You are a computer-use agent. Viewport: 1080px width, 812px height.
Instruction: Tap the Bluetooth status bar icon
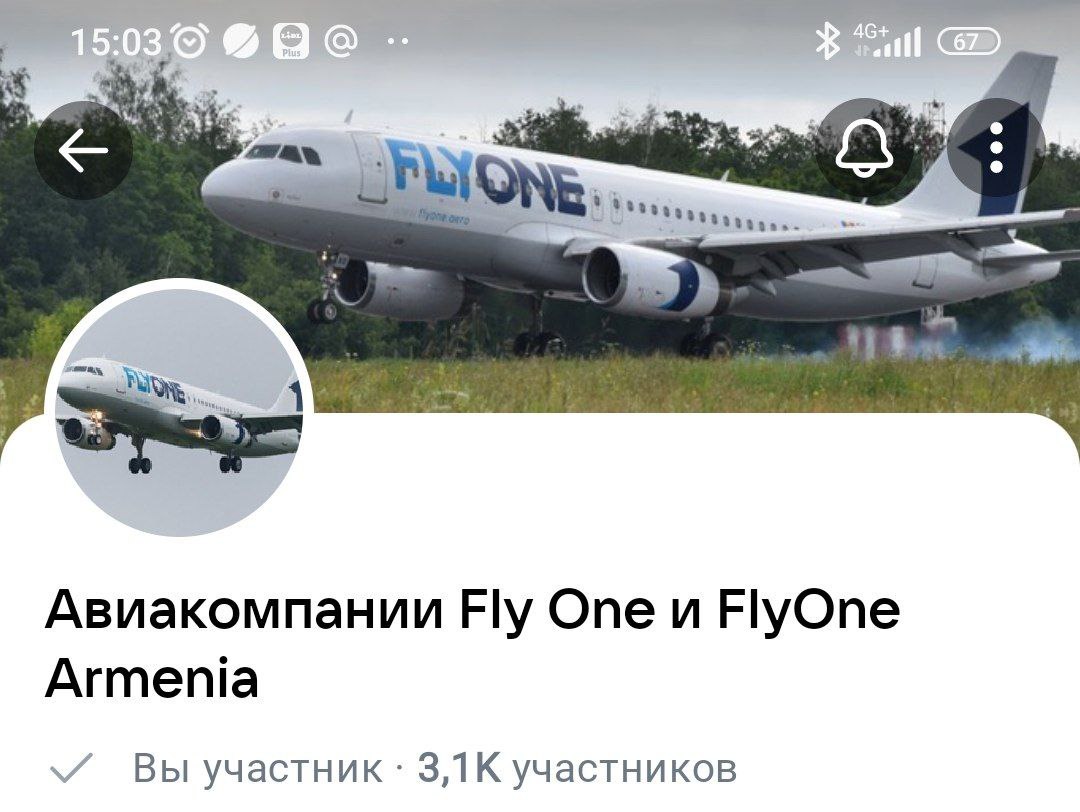827,41
